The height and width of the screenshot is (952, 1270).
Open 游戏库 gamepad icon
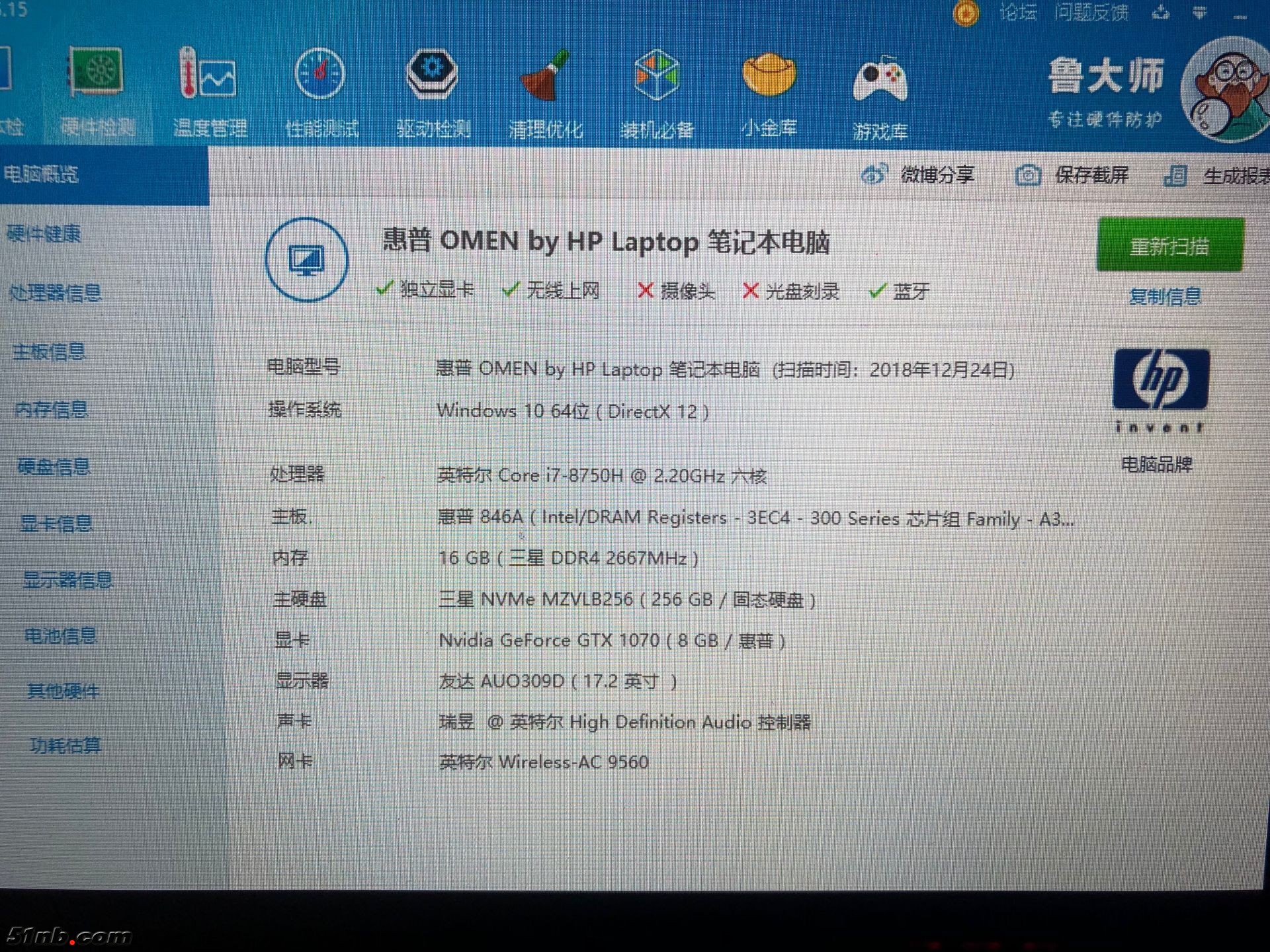click(880, 79)
